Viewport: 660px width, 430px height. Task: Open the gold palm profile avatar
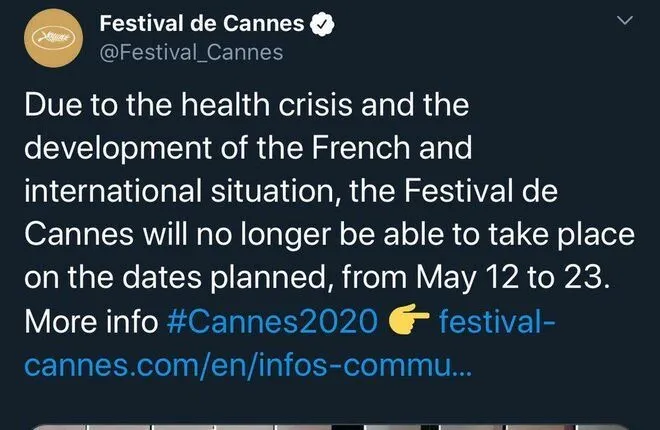53,36
